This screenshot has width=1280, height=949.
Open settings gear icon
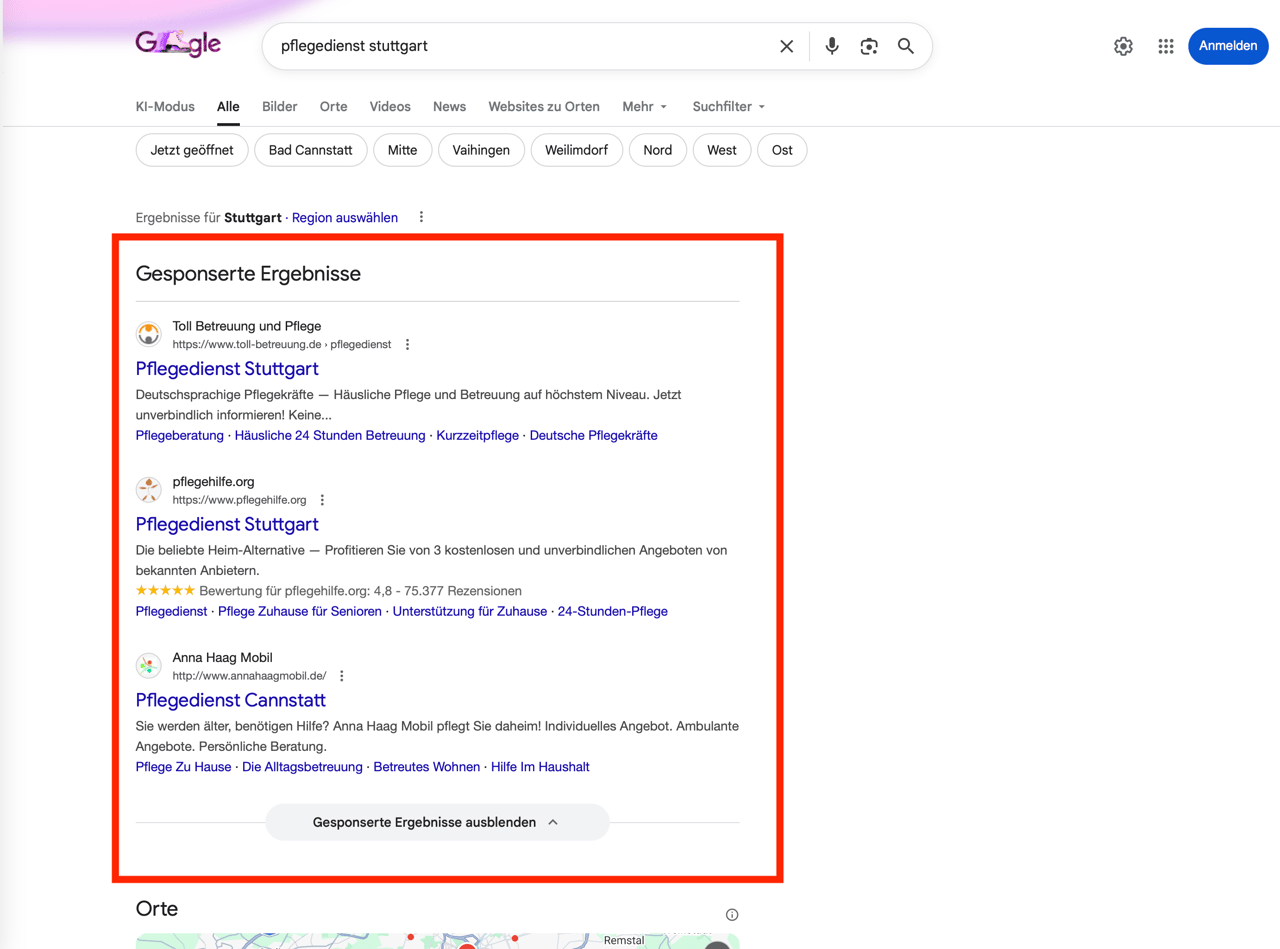(1124, 46)
